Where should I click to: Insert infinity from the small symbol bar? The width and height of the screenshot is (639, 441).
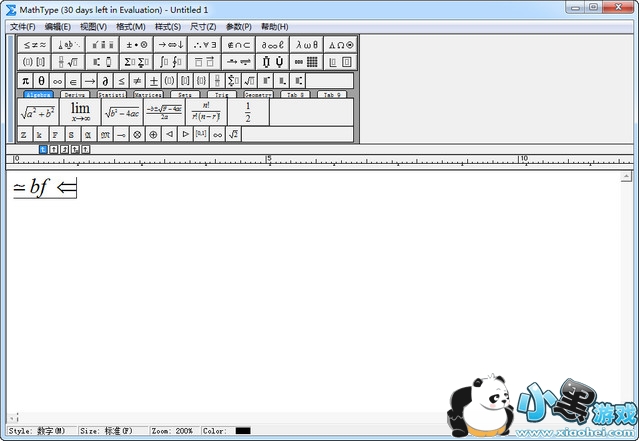[57, 81]
